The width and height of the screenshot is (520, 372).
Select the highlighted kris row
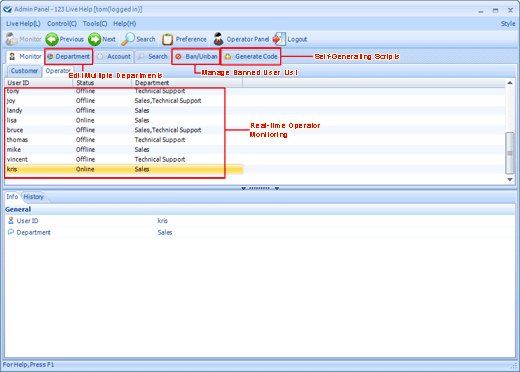click(124, 169)
